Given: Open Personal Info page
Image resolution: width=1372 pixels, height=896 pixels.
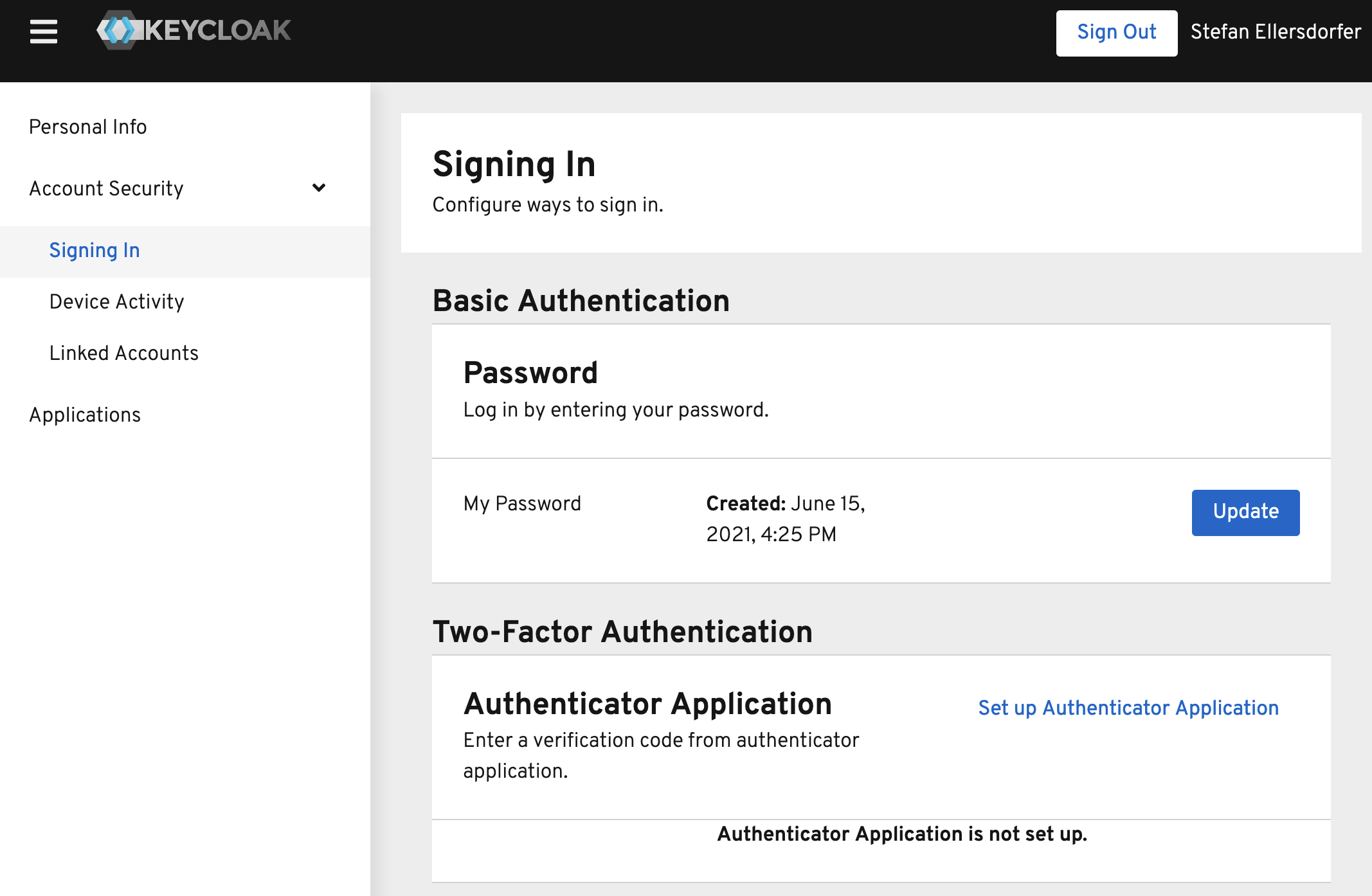Looking at the screenshot, I should point(88,127).
